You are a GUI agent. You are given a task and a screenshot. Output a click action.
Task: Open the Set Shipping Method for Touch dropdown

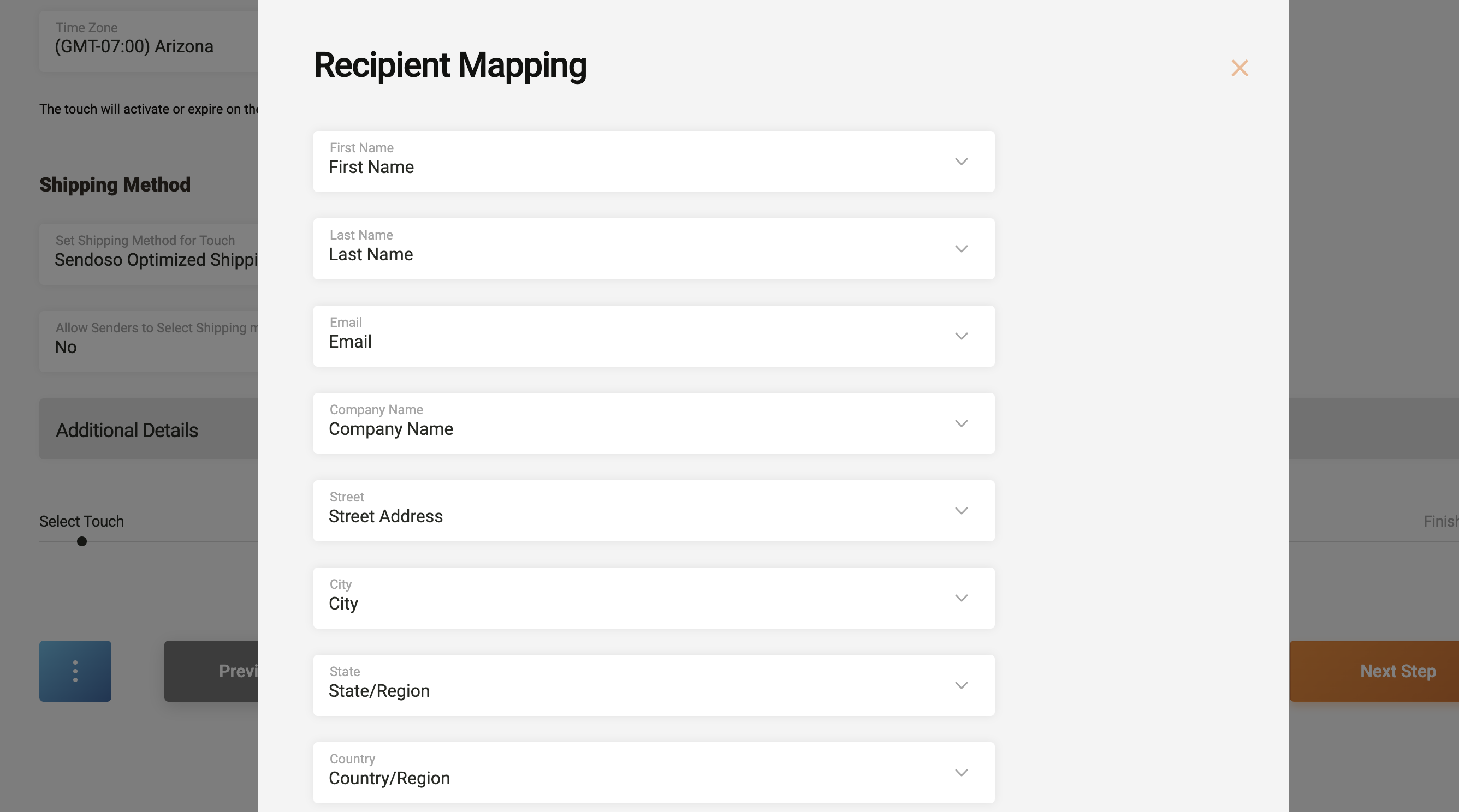(x=149, y=254)
